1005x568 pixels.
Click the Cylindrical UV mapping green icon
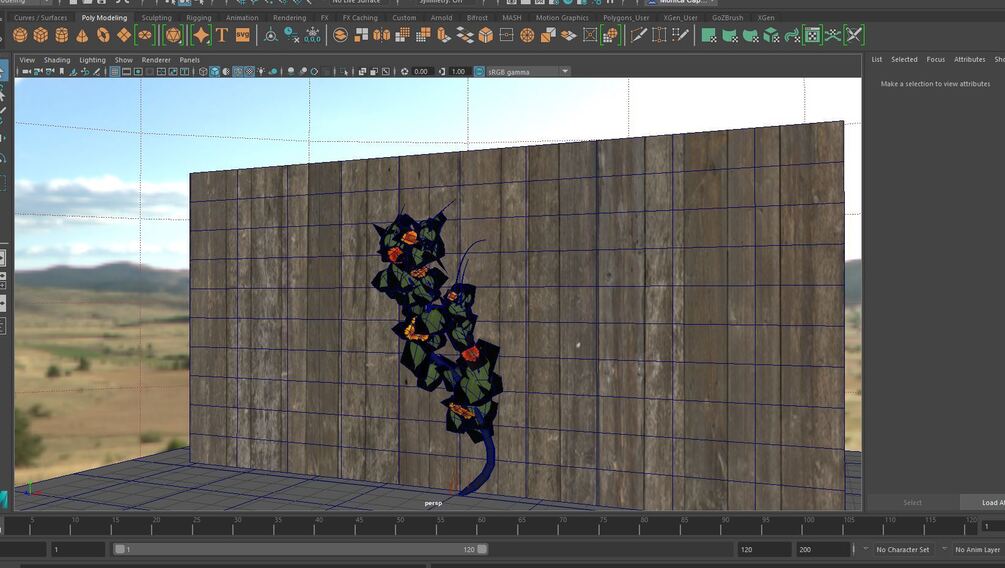tap(730, 35)
